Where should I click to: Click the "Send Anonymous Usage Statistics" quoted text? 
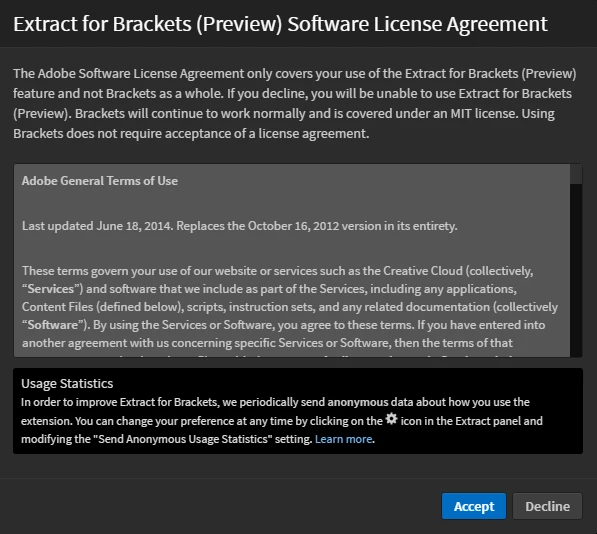[x=182, y=439]
